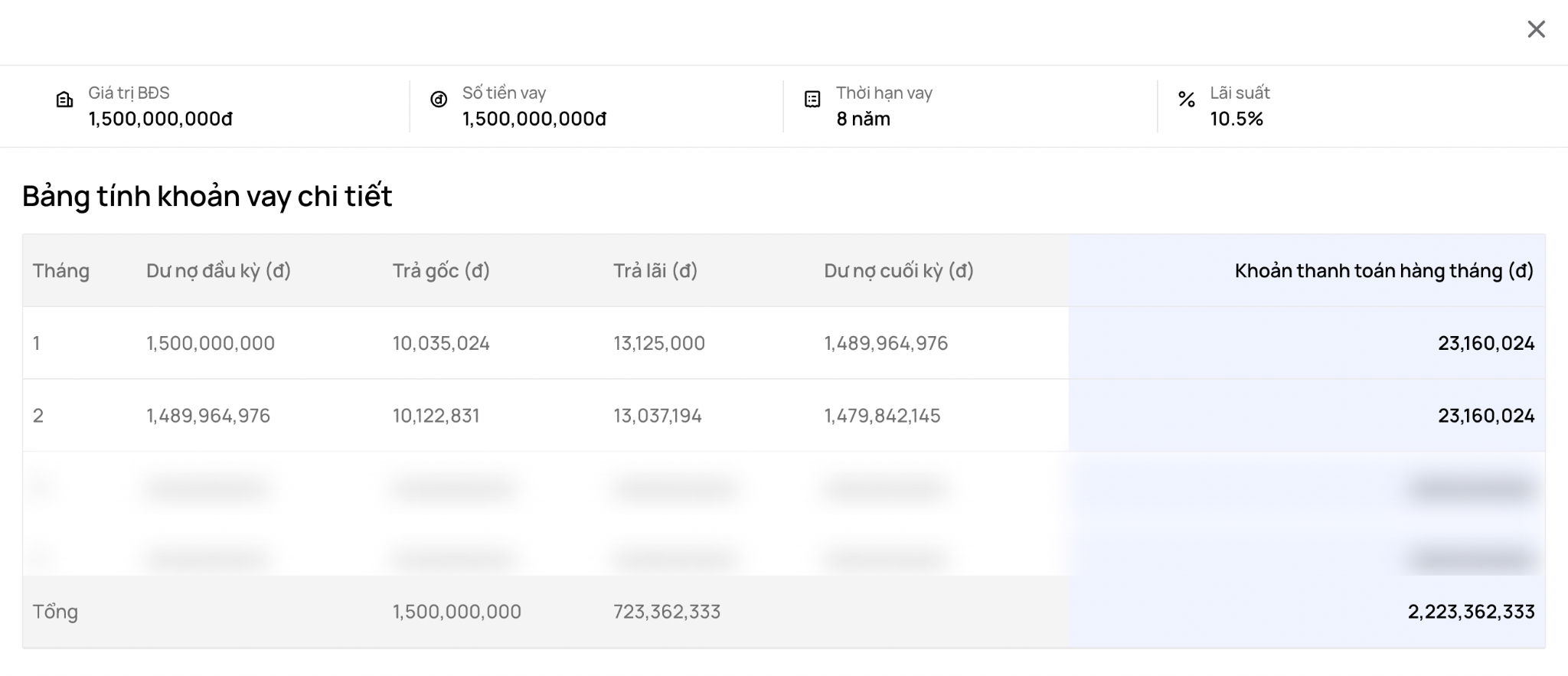Click the Dư nợ cuối kỳ (đ) column header
Screen dimensions: 1568x676
pos(899,270)
